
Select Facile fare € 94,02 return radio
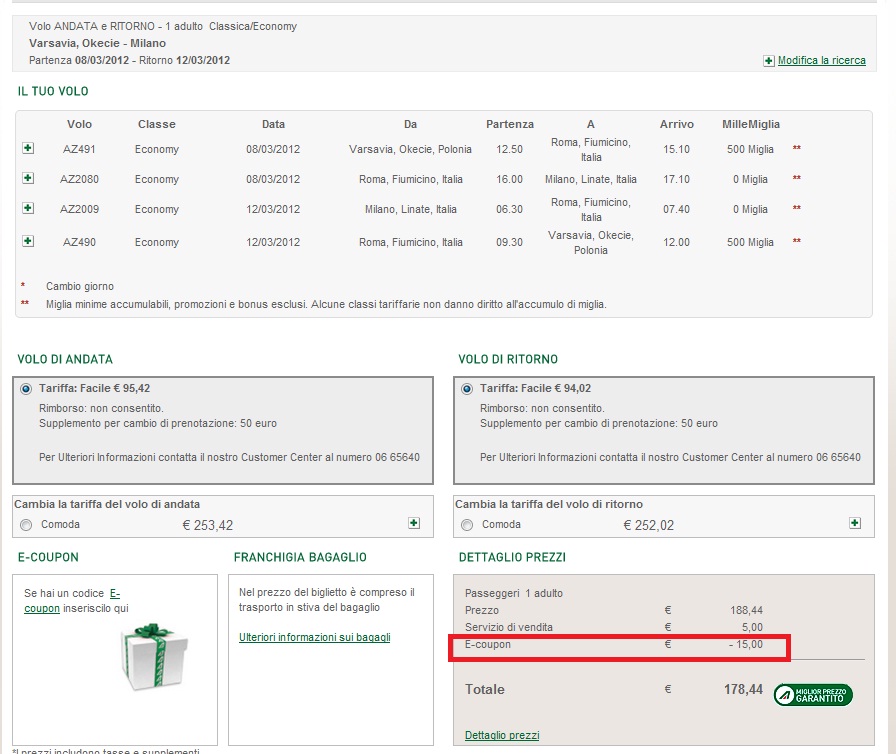[467, 389]
